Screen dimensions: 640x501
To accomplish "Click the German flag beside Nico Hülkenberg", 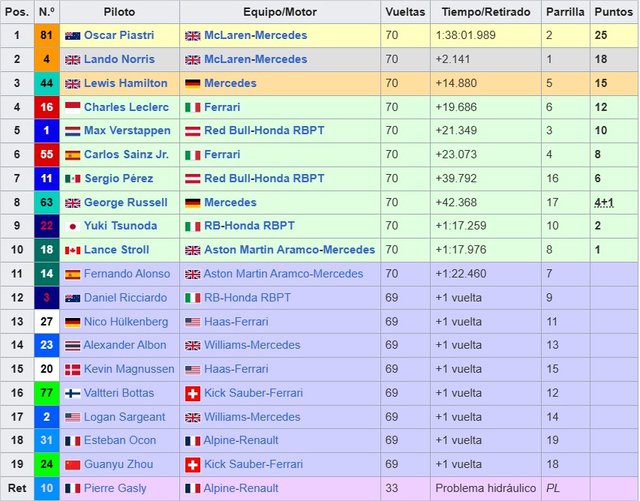I will click(x=73, y=322).
